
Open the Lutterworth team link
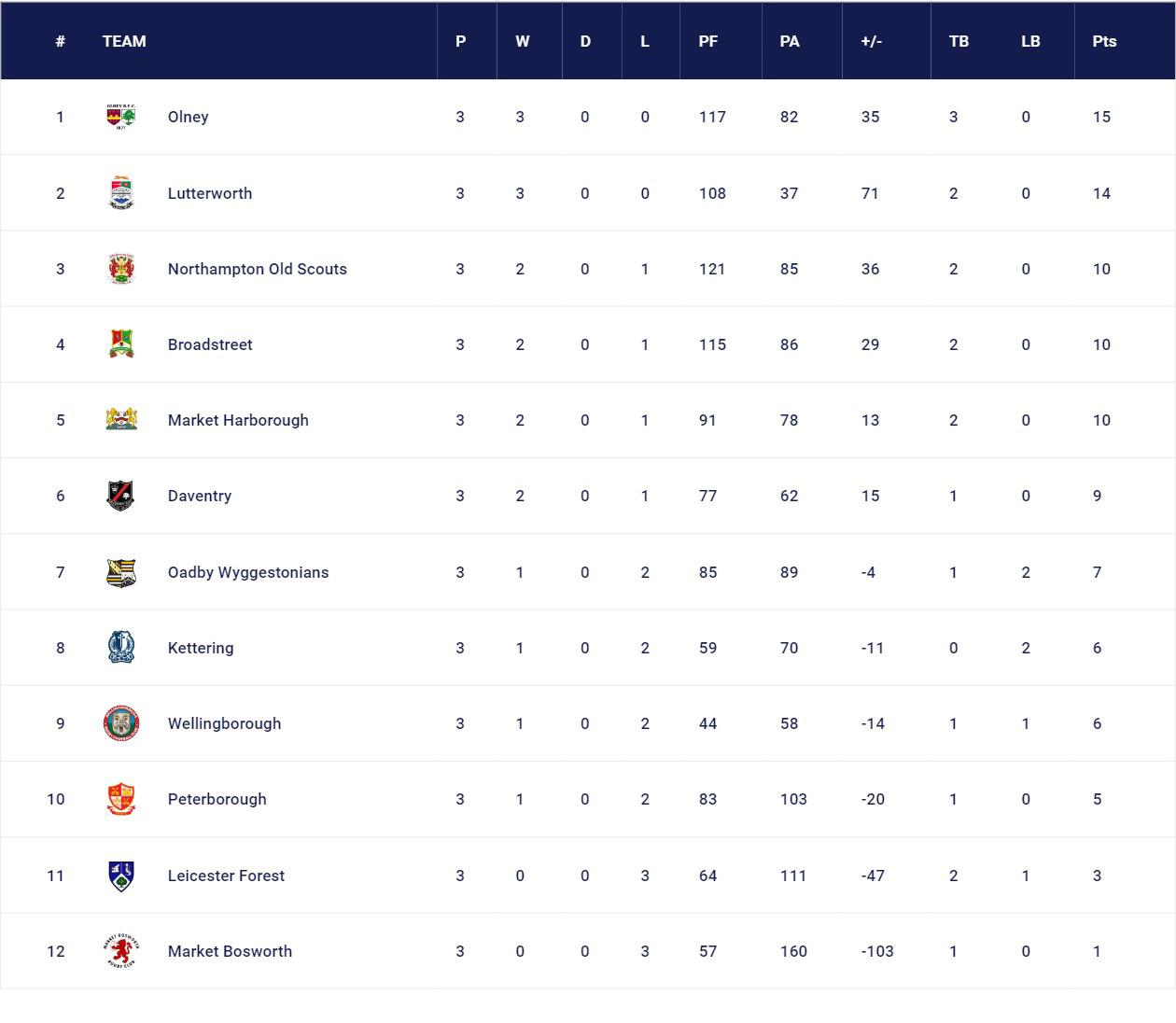coord(210,193)
